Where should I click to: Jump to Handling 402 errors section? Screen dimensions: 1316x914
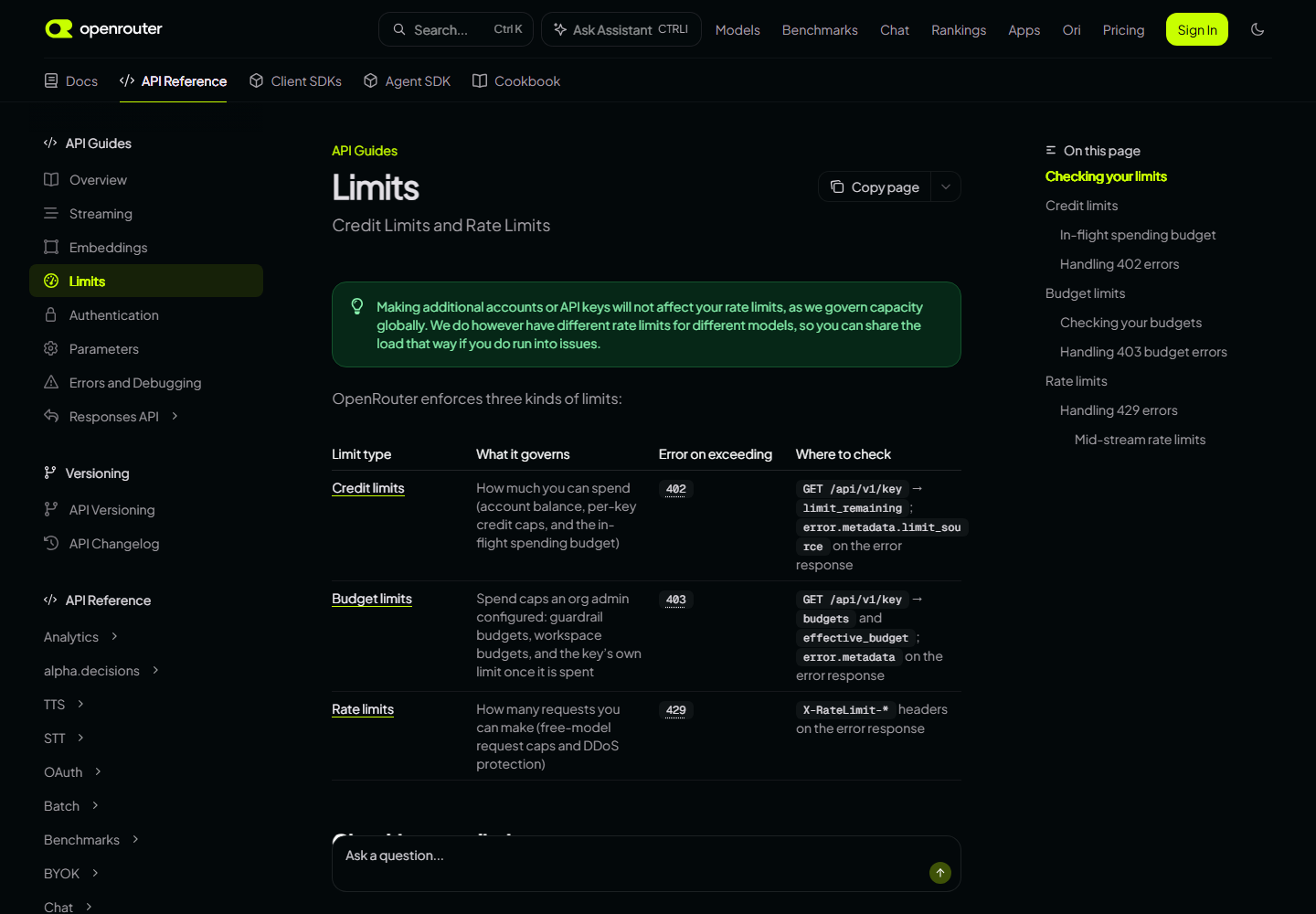(x=1120, y=264)
